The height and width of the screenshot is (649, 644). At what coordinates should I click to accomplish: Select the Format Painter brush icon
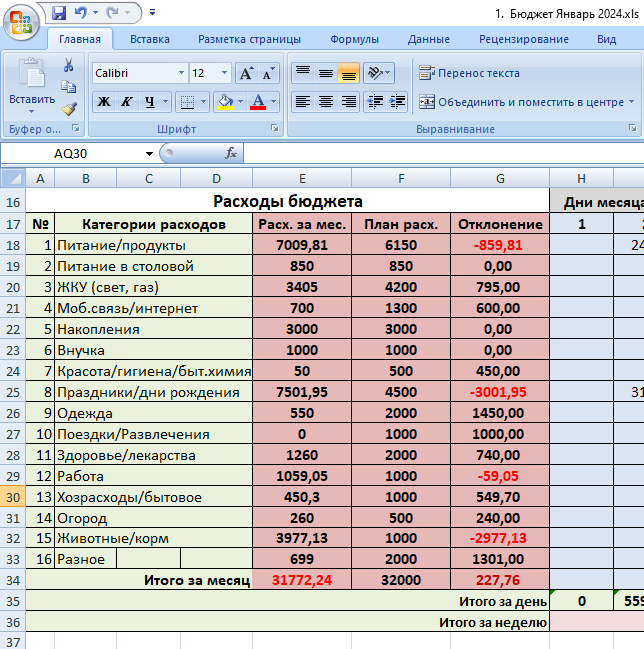coord(69,108)
